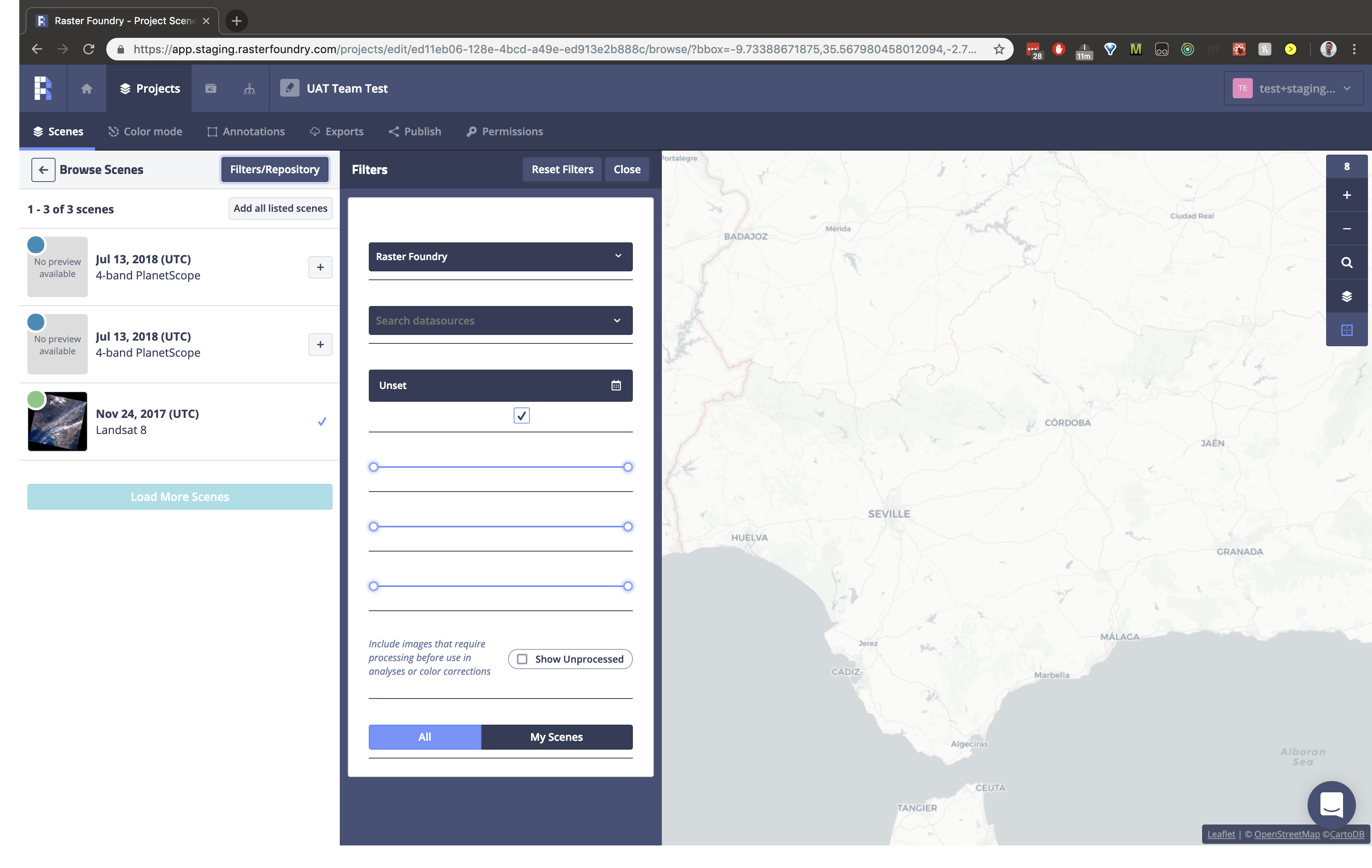Viewport: 1372px width, 868px height.
Task: Open the date picker calendar icon
Action: click(x=616, y=385)
